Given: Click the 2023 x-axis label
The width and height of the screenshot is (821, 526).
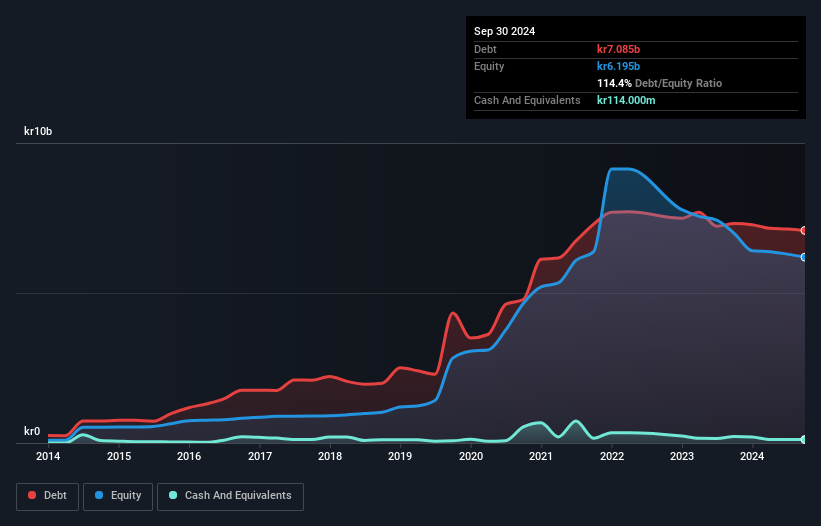Looking at the screenshot, I should (682, 456).
